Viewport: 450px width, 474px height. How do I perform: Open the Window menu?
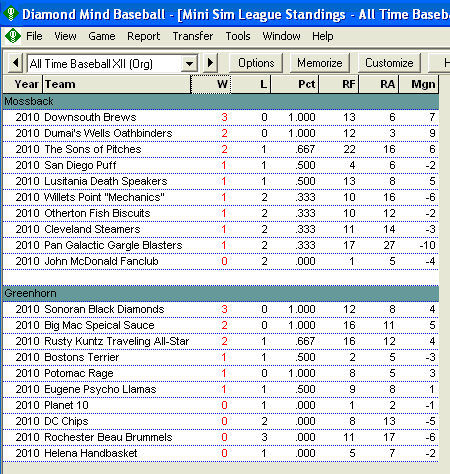[281, 36]
